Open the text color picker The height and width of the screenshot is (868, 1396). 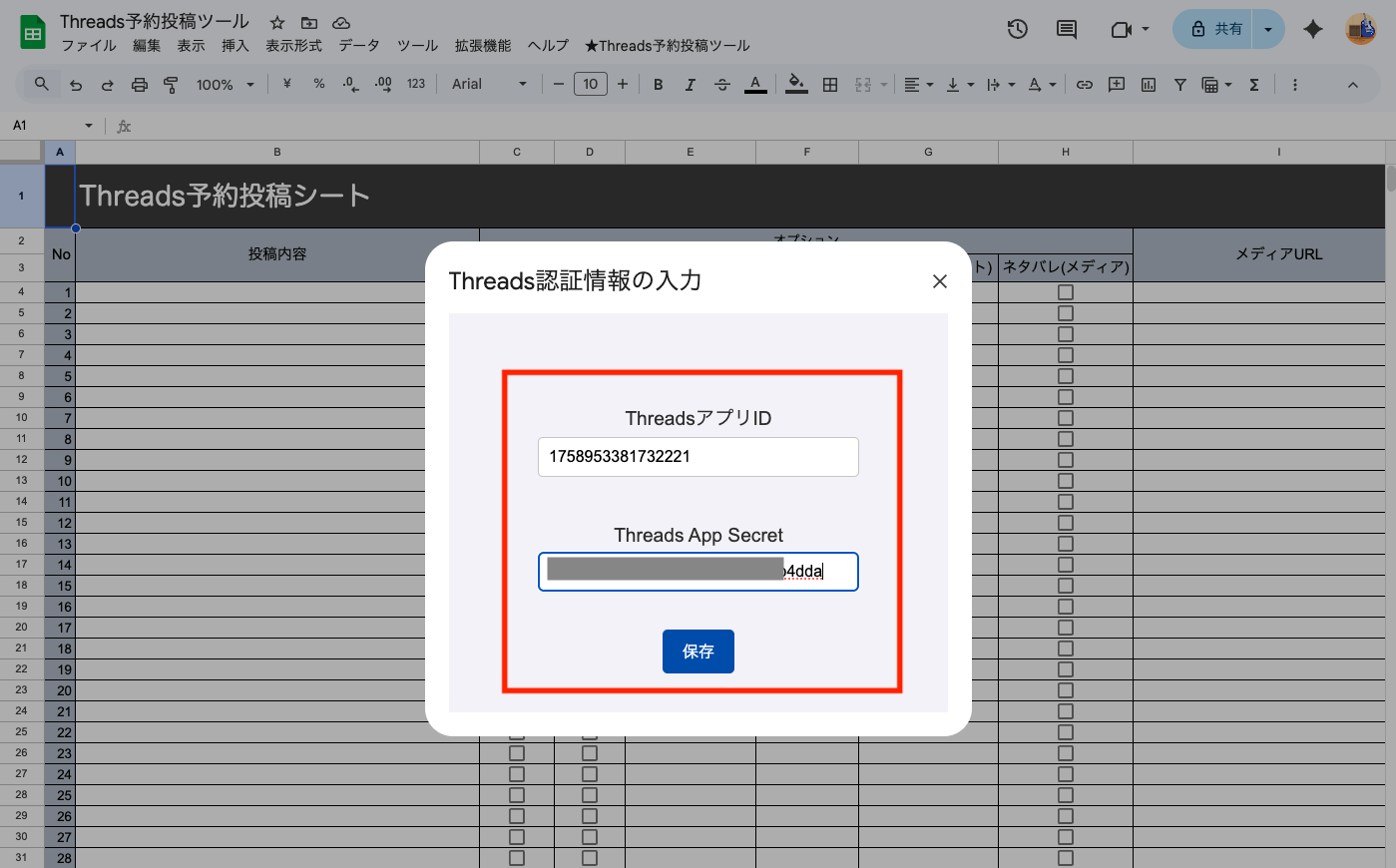[x=755, y=85]
